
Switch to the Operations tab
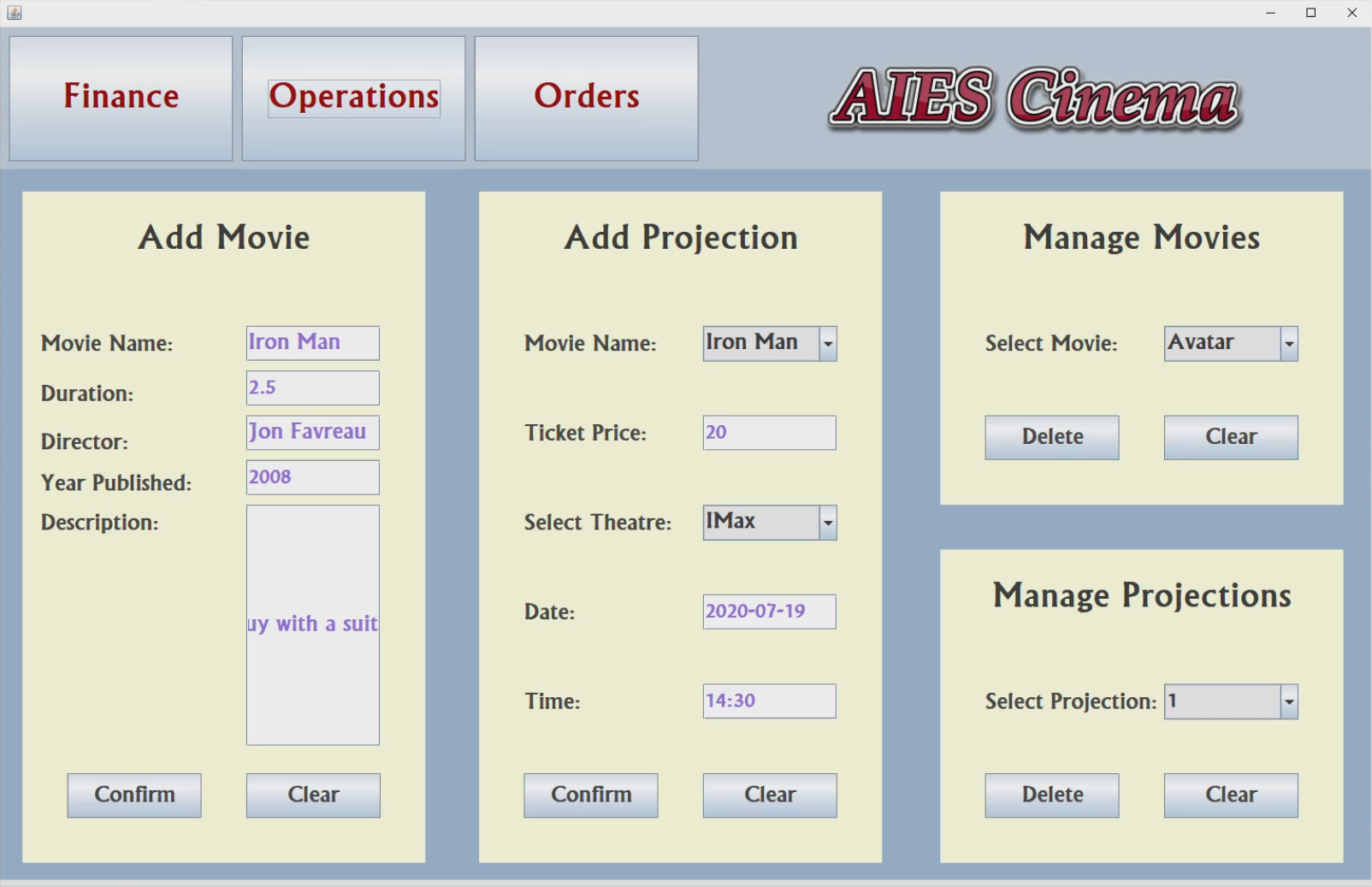(x=353, y=98)
